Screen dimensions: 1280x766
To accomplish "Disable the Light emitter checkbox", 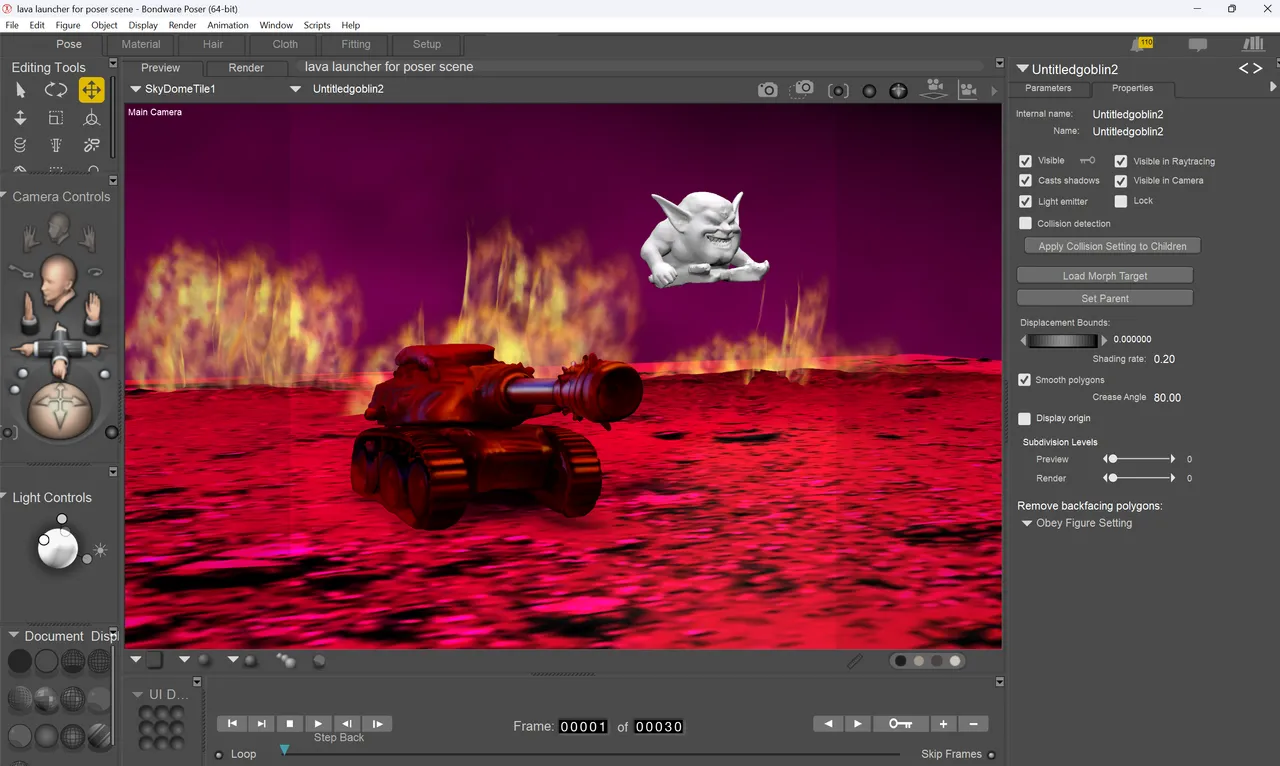I will pyautogui.click(x=1025, y=201).
